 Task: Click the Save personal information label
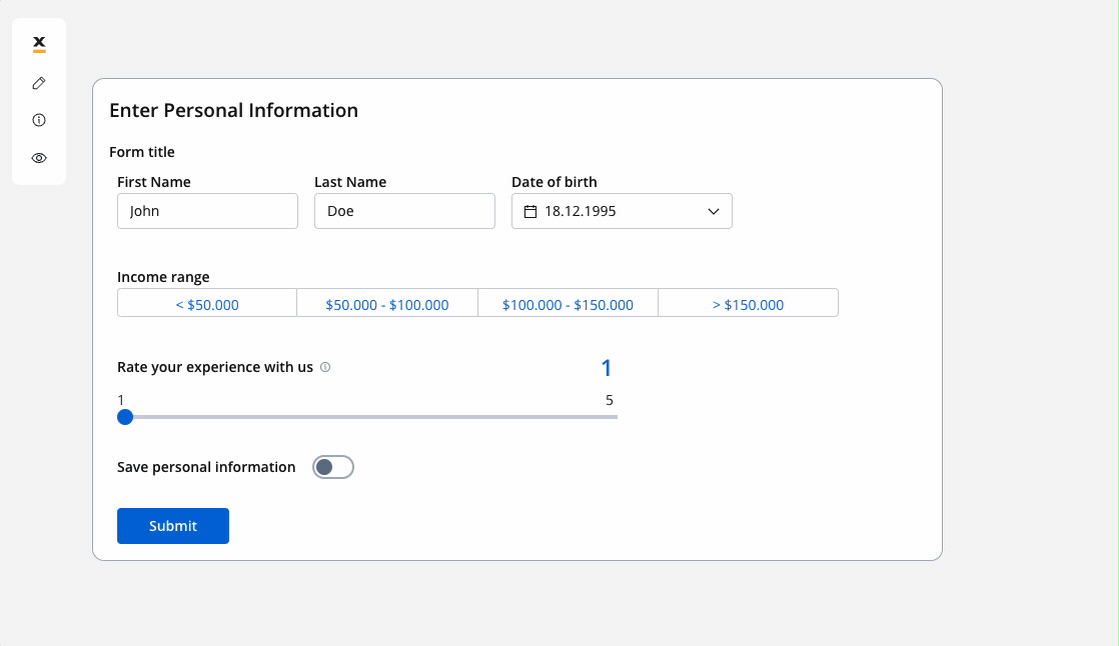(206, 467)
